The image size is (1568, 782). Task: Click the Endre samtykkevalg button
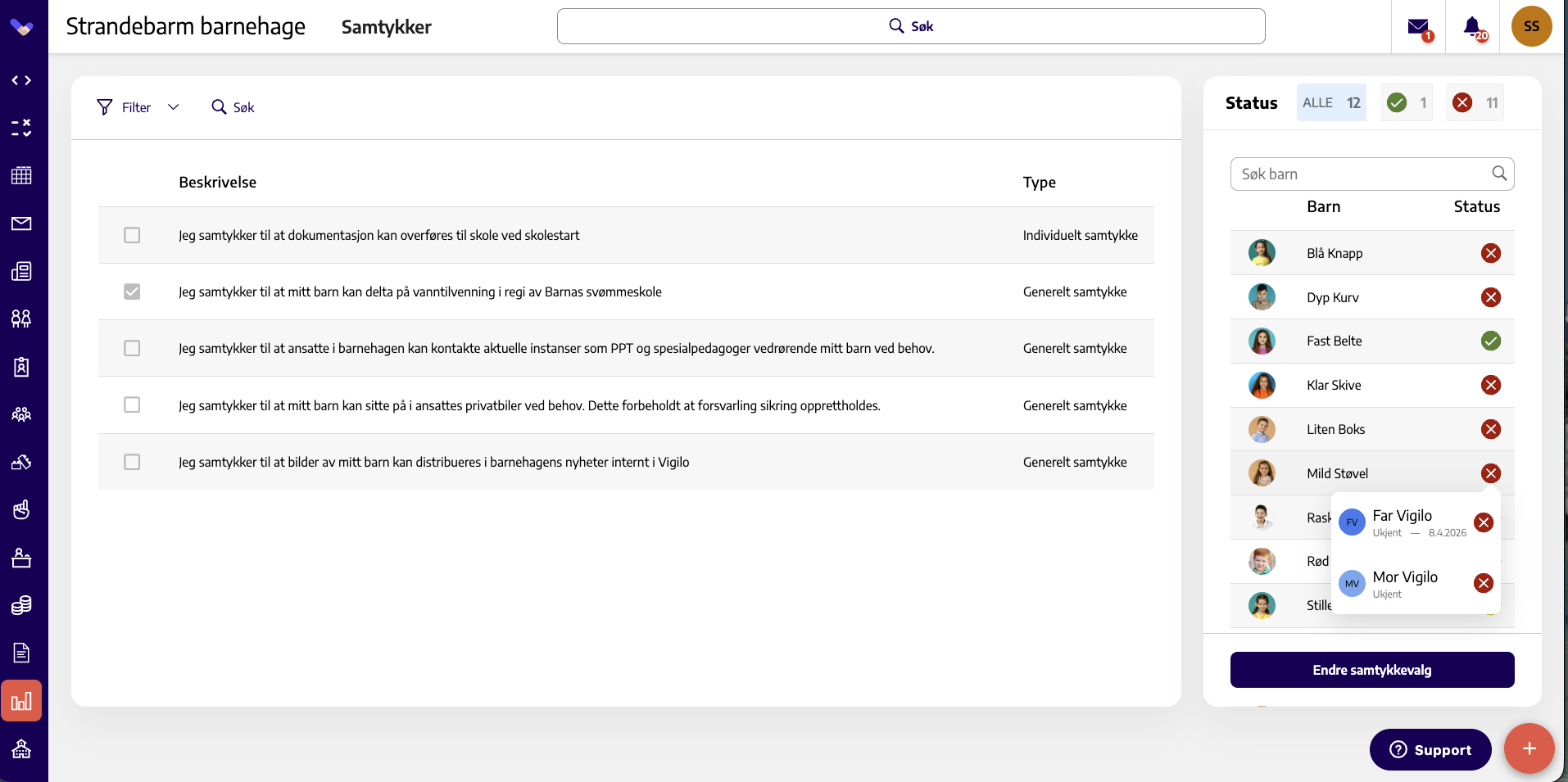coord(1372,670)
